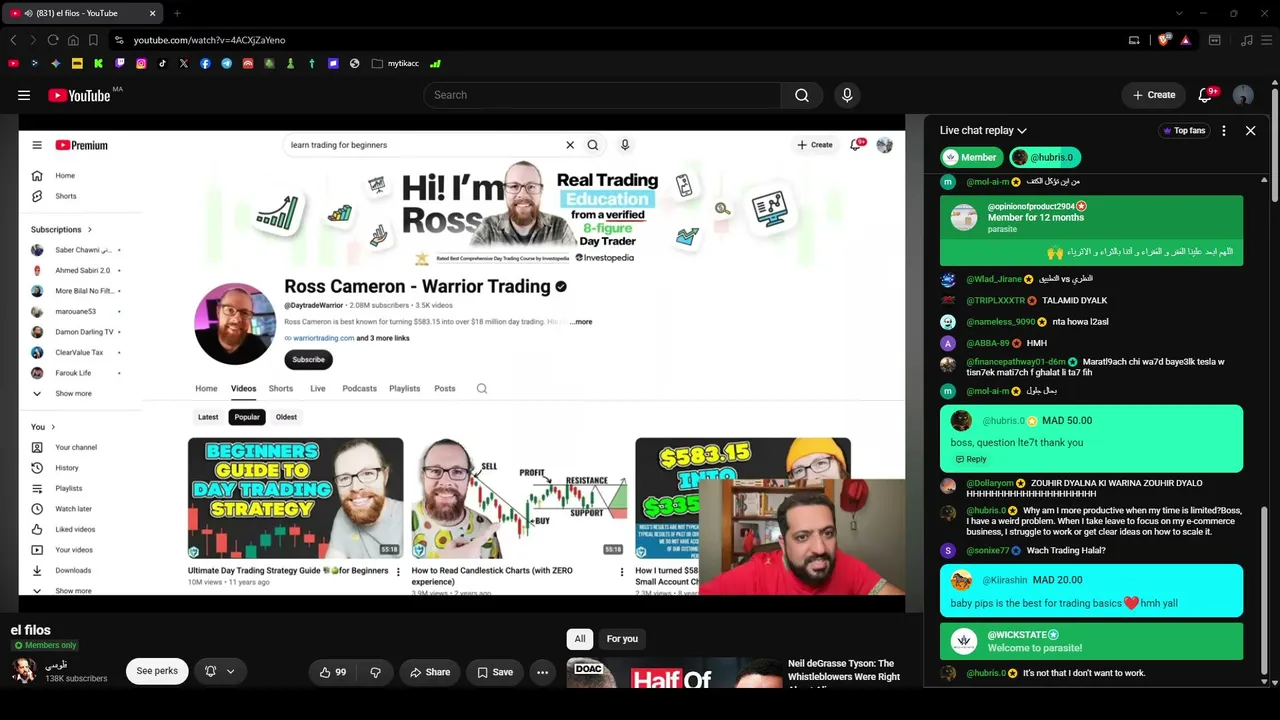Save the video to a playlist
The image size is (1280, 720).
495,672
